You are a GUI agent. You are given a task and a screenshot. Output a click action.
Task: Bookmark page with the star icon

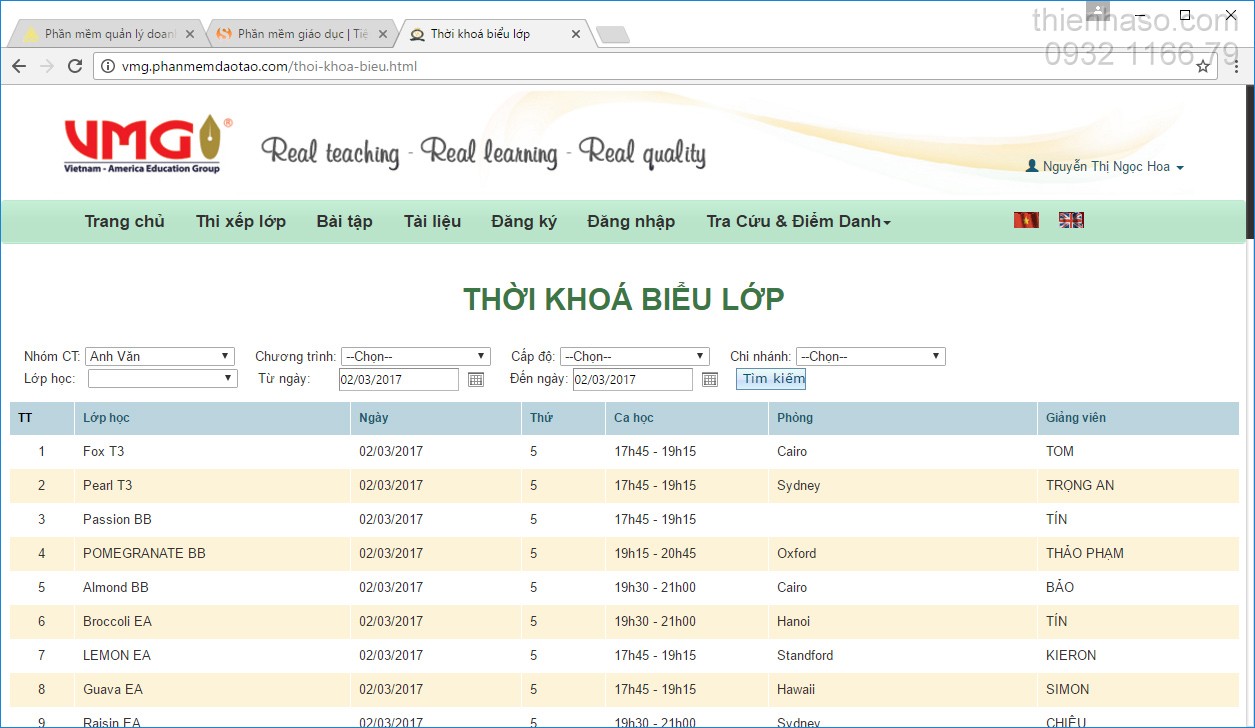point(1203,66)
